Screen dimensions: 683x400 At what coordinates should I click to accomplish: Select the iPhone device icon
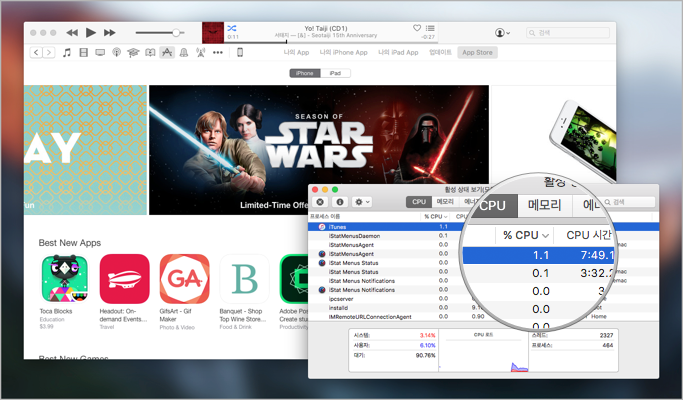coord(240,53)
